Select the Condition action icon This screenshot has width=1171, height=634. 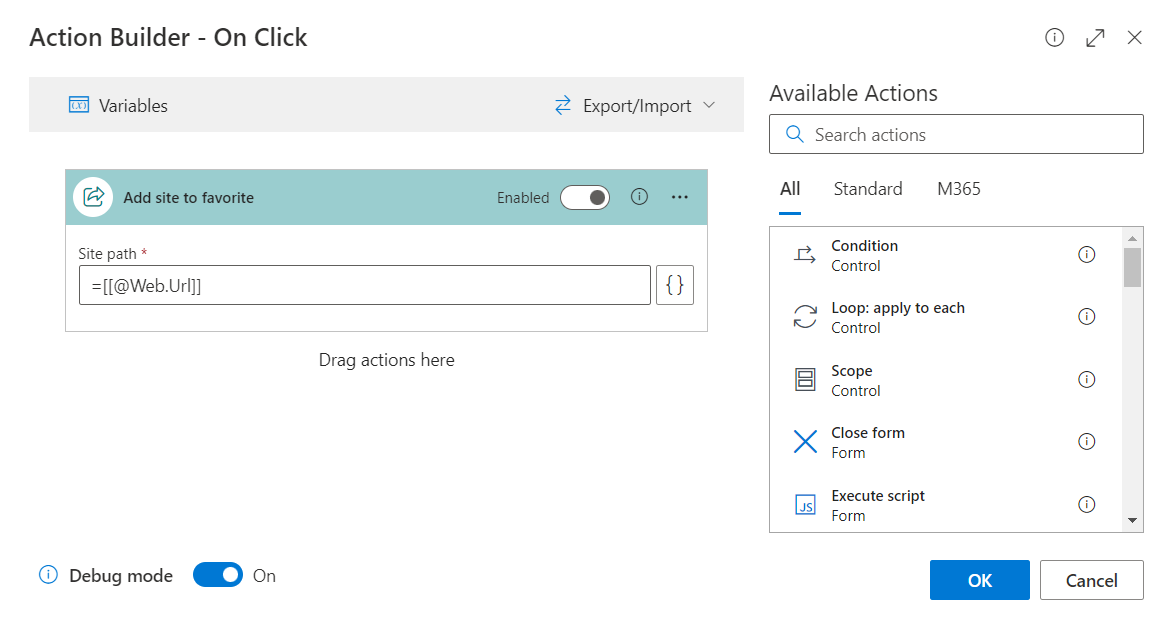pos(805,255)
